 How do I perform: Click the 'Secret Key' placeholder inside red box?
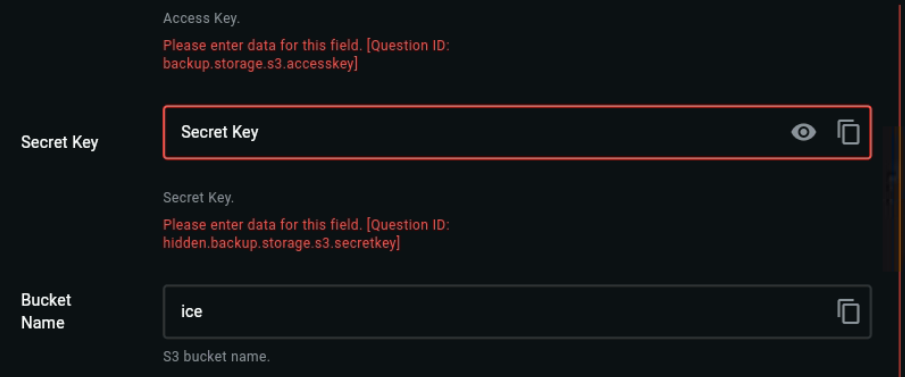pyautogui.click(x=220, y=132)
